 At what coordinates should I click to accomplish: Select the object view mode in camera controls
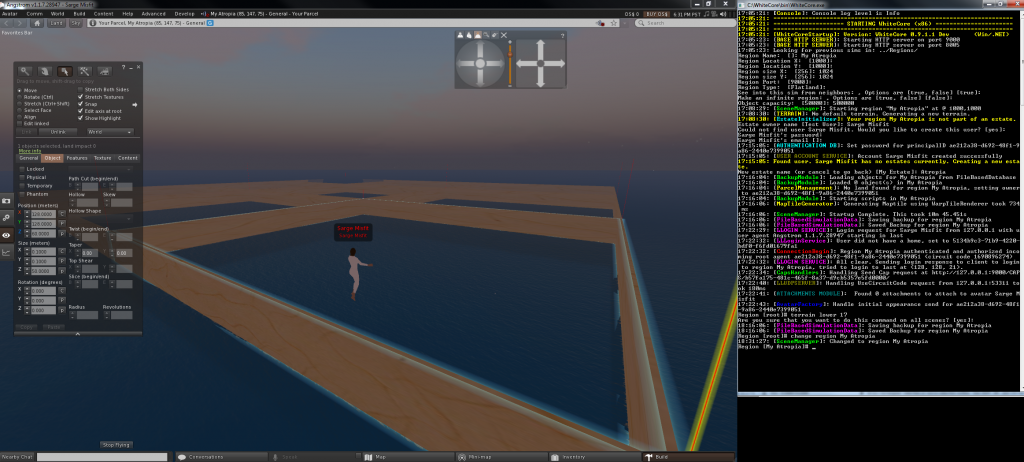coord(486,35)
